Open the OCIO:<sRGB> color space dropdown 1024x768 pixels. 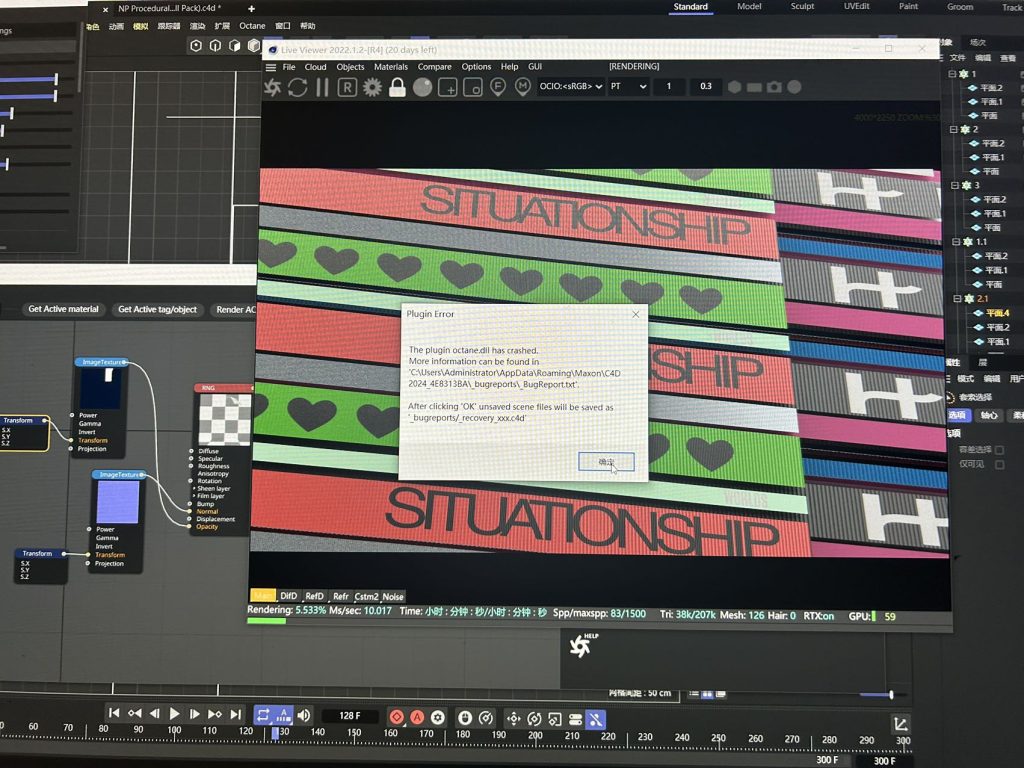570,86
